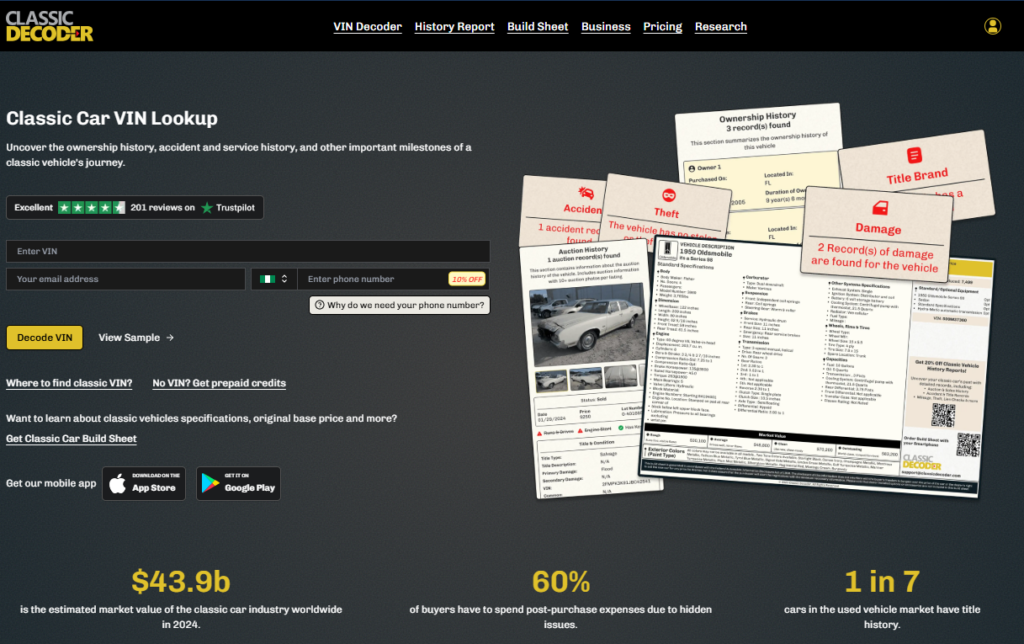Image resolution: width=1024 pixels, height=644 pixels.
Task: Click the Apple logo on App Store badge
Action: (118, 483)
